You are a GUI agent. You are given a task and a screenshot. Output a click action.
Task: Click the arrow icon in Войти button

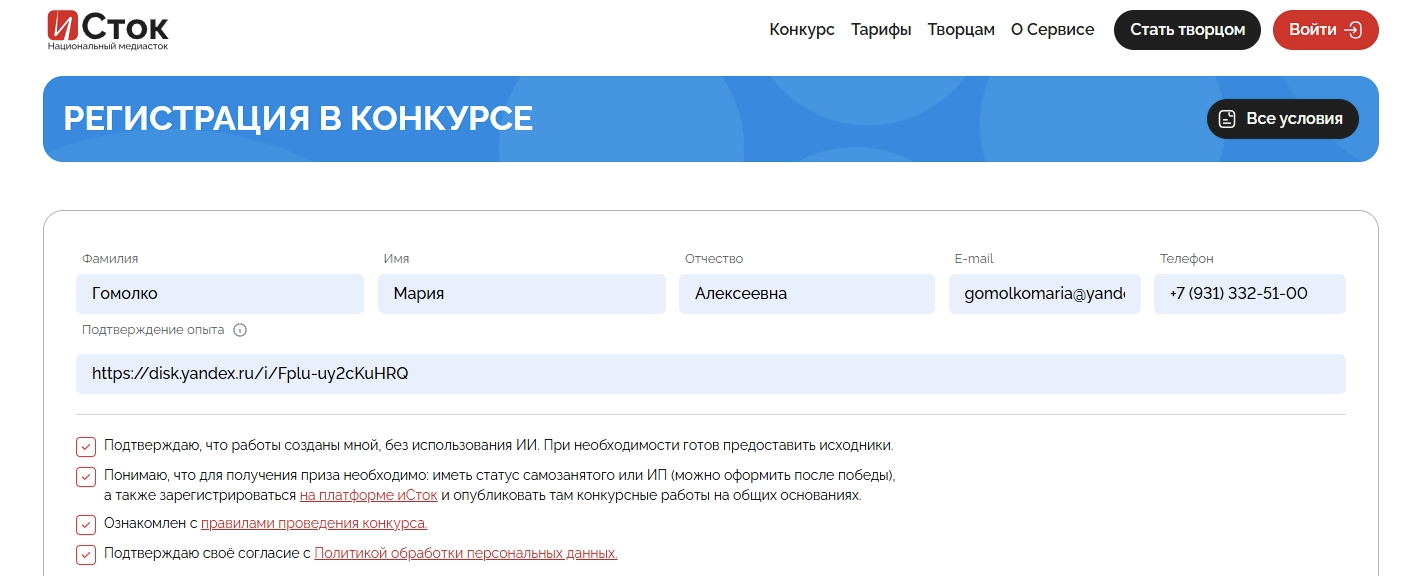coord(1353,30)
